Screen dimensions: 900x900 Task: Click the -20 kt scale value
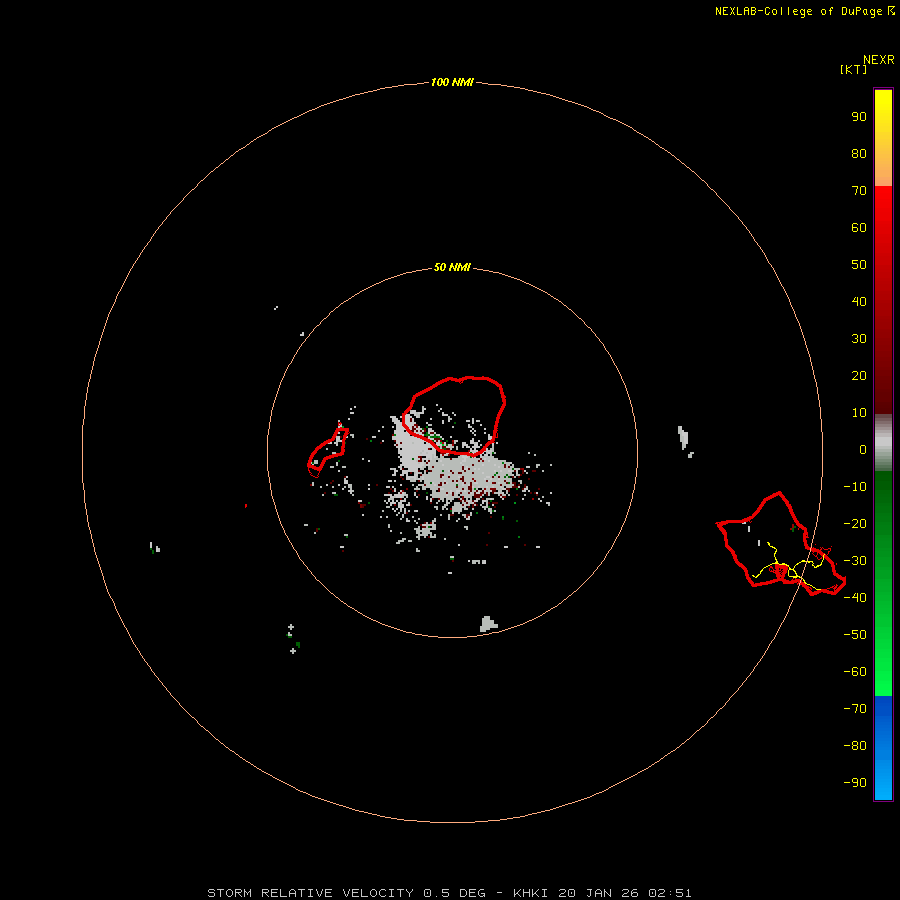tap(855, 523)
